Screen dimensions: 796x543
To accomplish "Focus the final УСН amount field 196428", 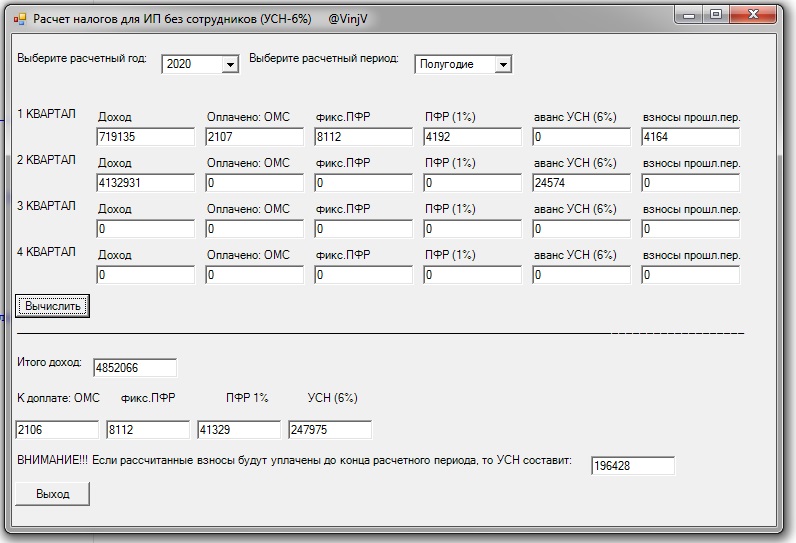I will pyautogui.click(x=632, y=466).
